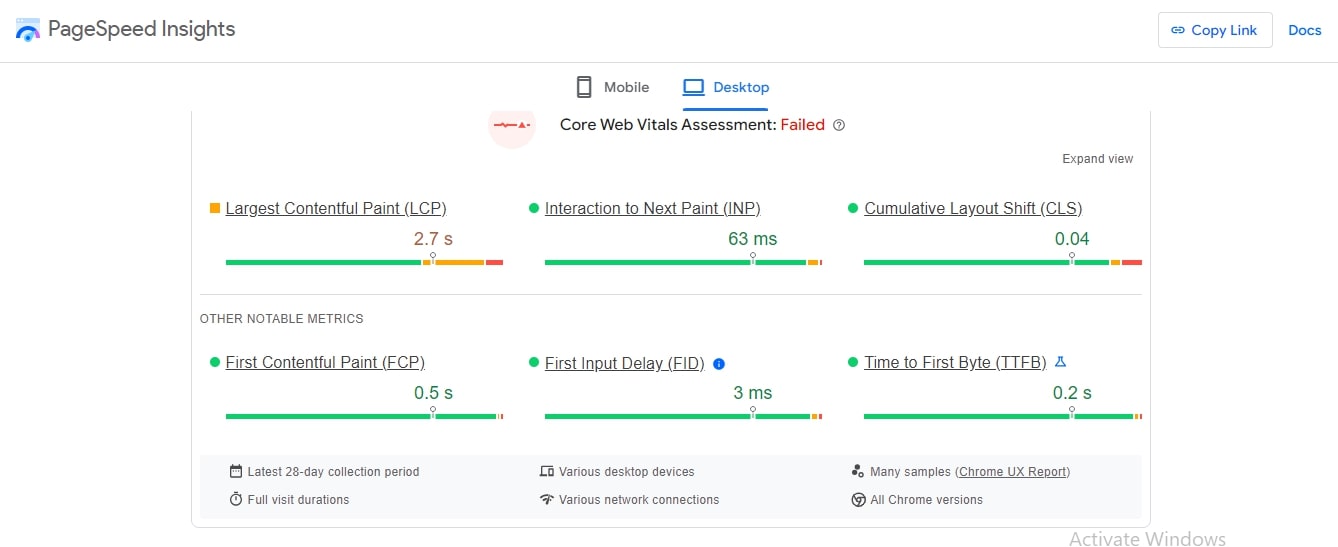Click the green dot beside CLS
1338x547 pixels.
tap(853, 208)
